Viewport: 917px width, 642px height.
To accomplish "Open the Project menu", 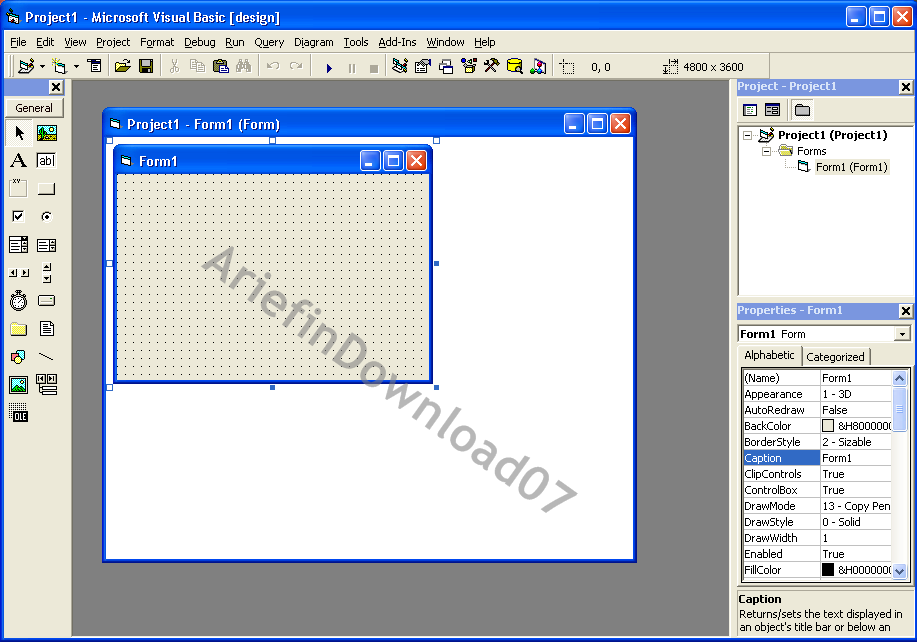I will [x=112, y=42].
